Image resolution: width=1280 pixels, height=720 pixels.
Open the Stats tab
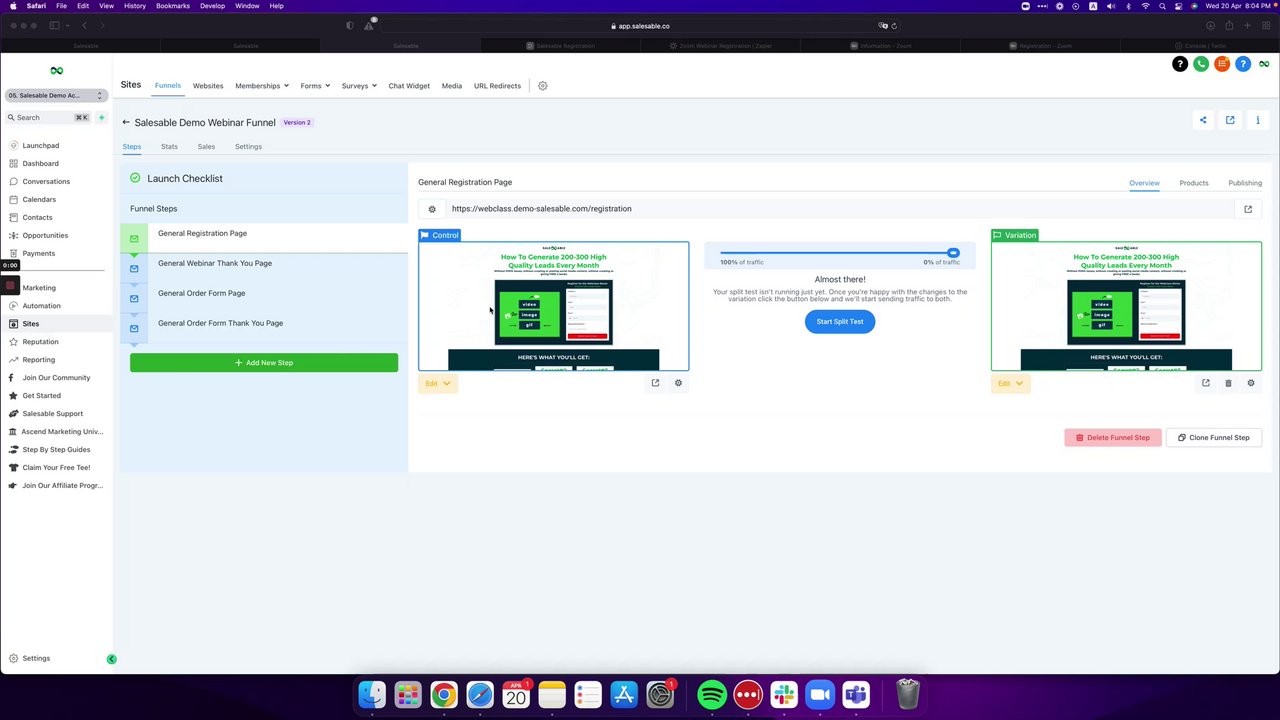pyautogui.click(x=169, y=147)
